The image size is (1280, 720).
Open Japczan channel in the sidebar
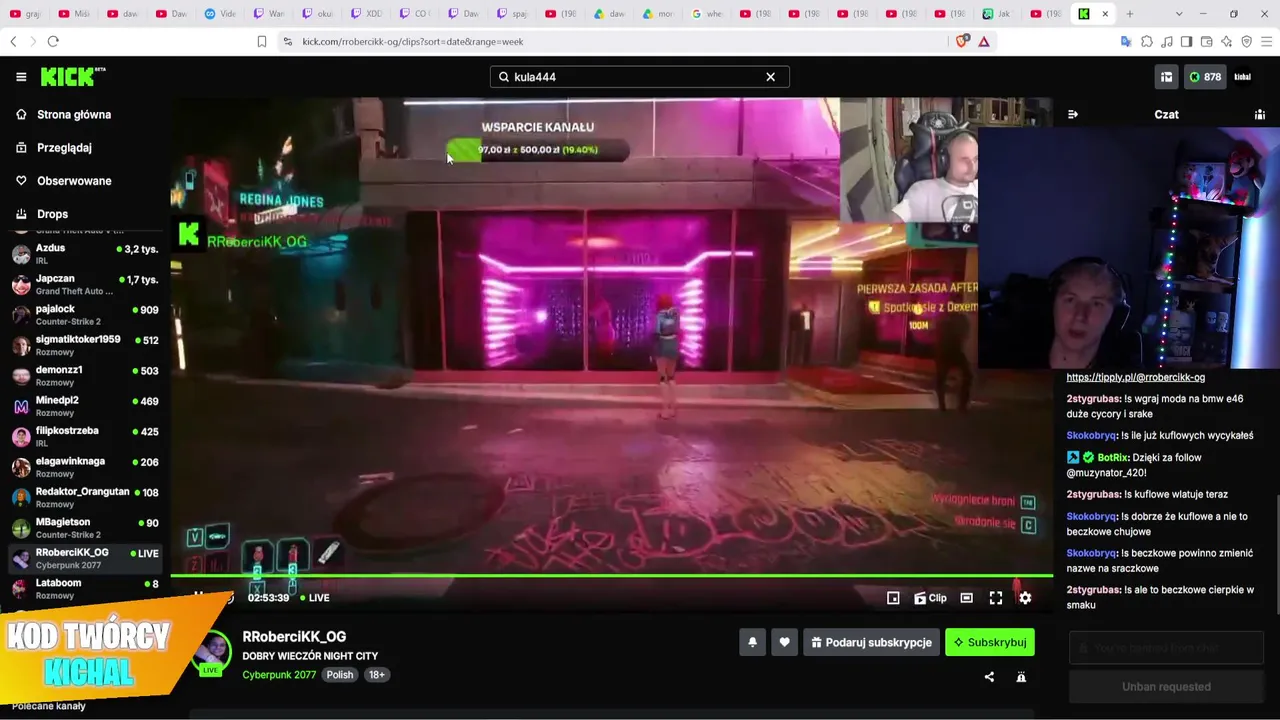click(x=85, y=285)
